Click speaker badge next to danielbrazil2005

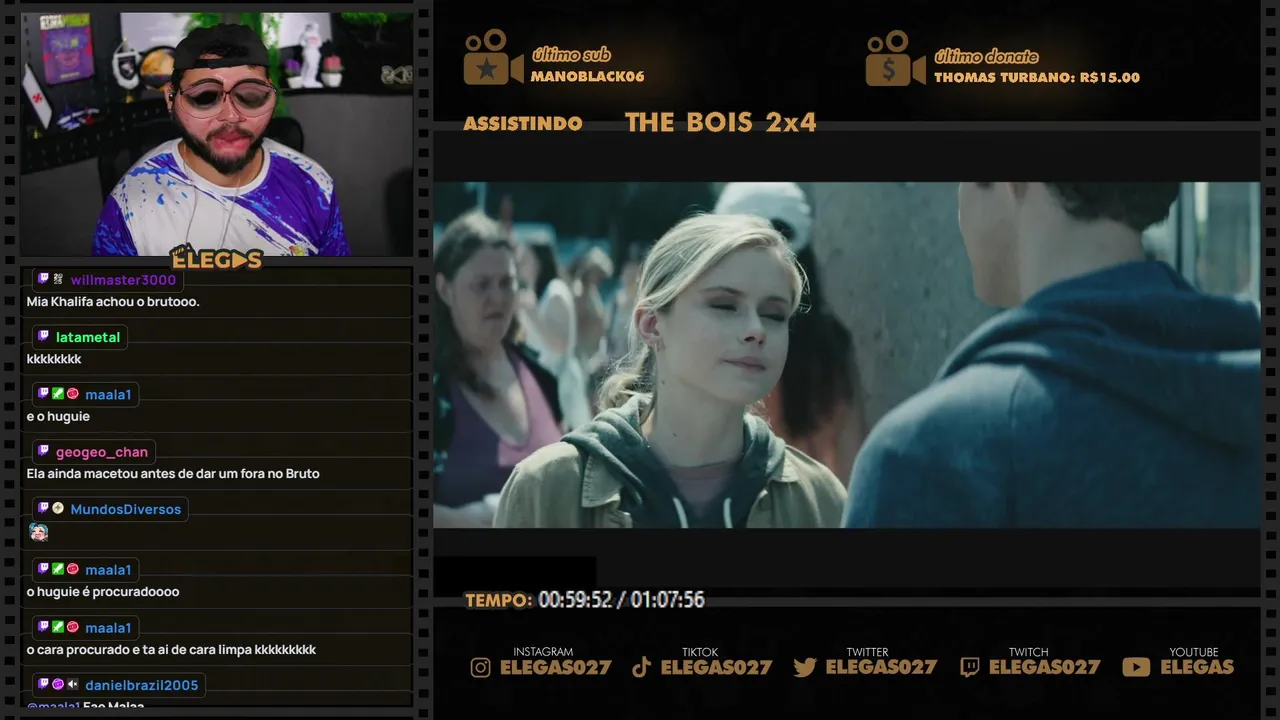[73, 685]
